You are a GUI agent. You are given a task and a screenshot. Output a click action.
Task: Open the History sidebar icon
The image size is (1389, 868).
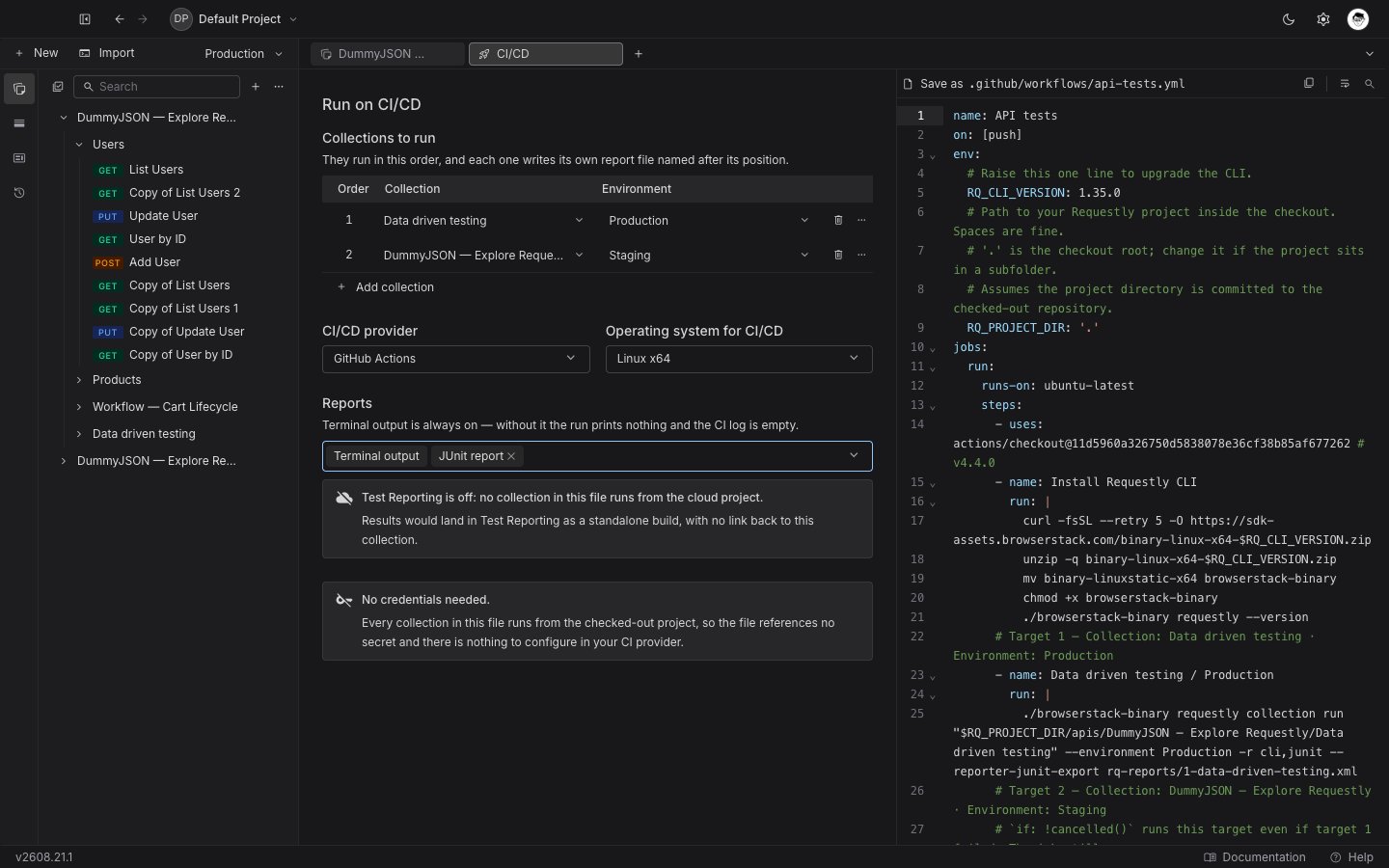[x=19, y=193]
